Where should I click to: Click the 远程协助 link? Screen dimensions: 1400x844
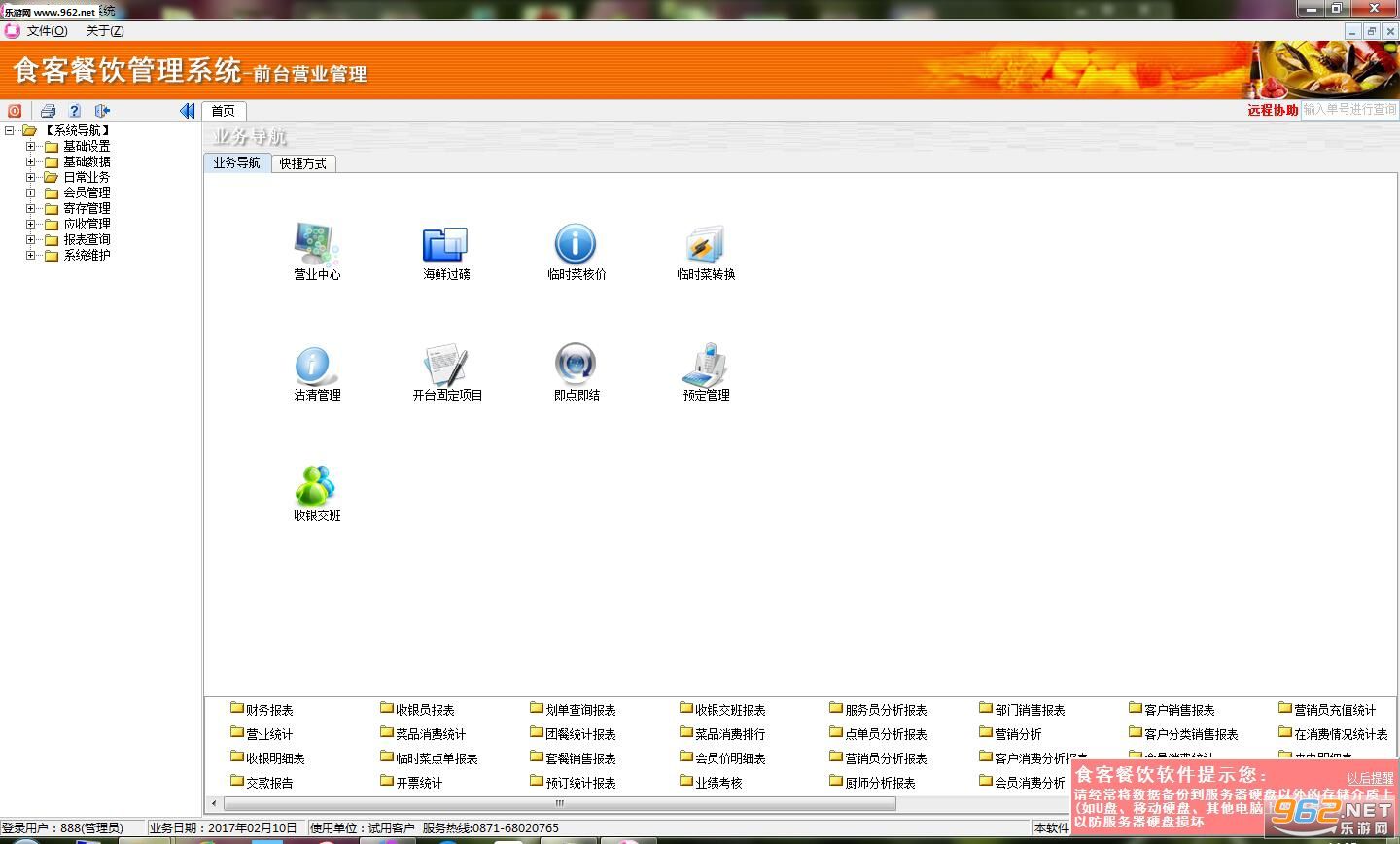click(1273, 110)
